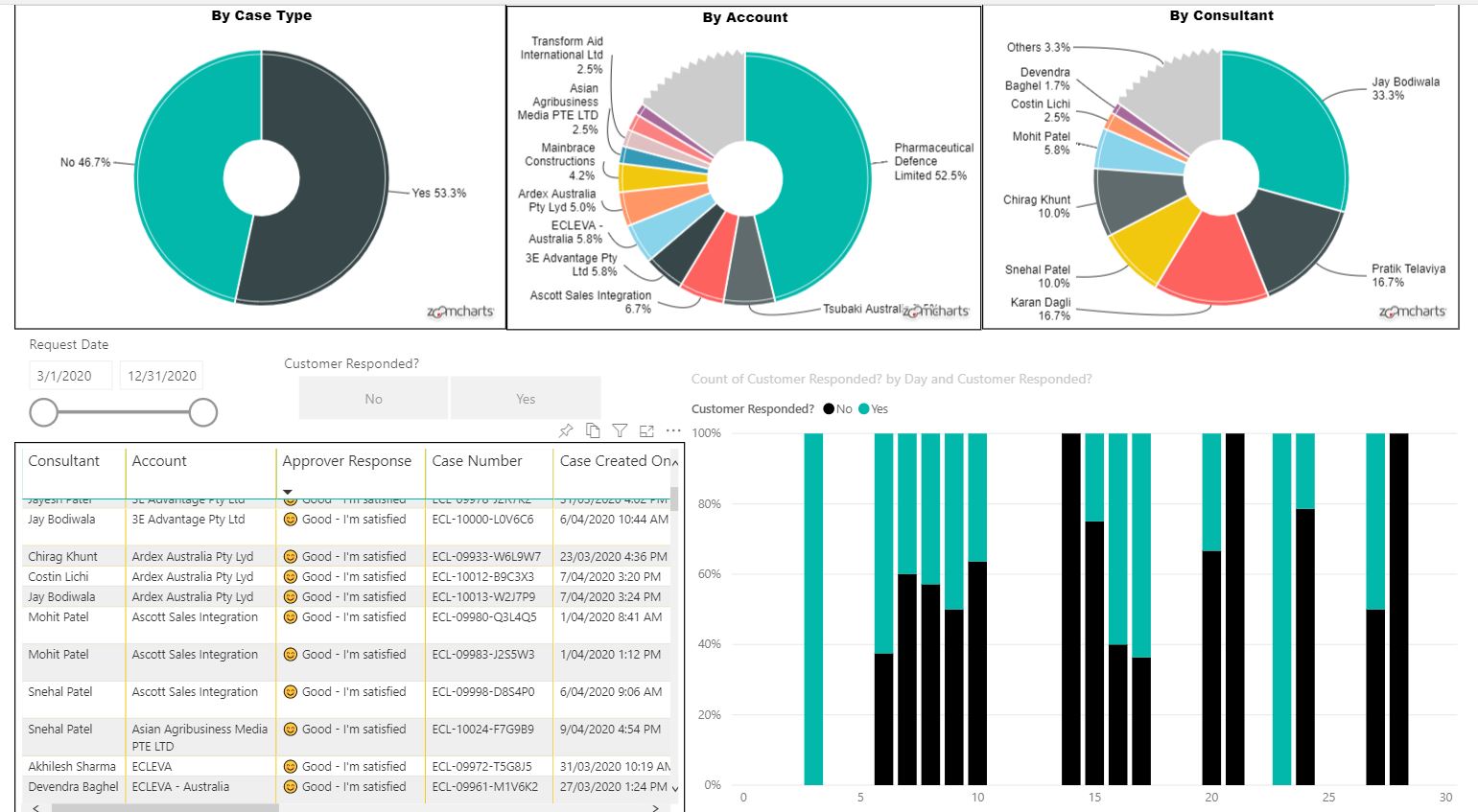This screenshot has height=812, width=1478.
Task: Click Devendra Baghel in the table
Action: [x=73, y=786]
